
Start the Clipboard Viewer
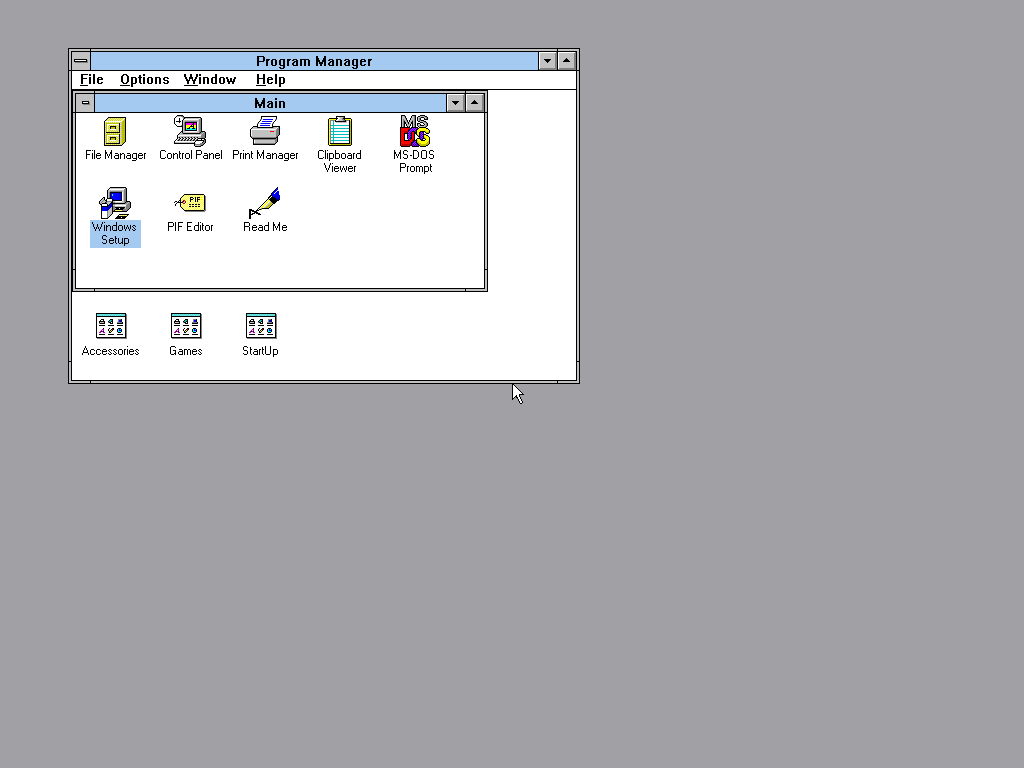[339, 131]
